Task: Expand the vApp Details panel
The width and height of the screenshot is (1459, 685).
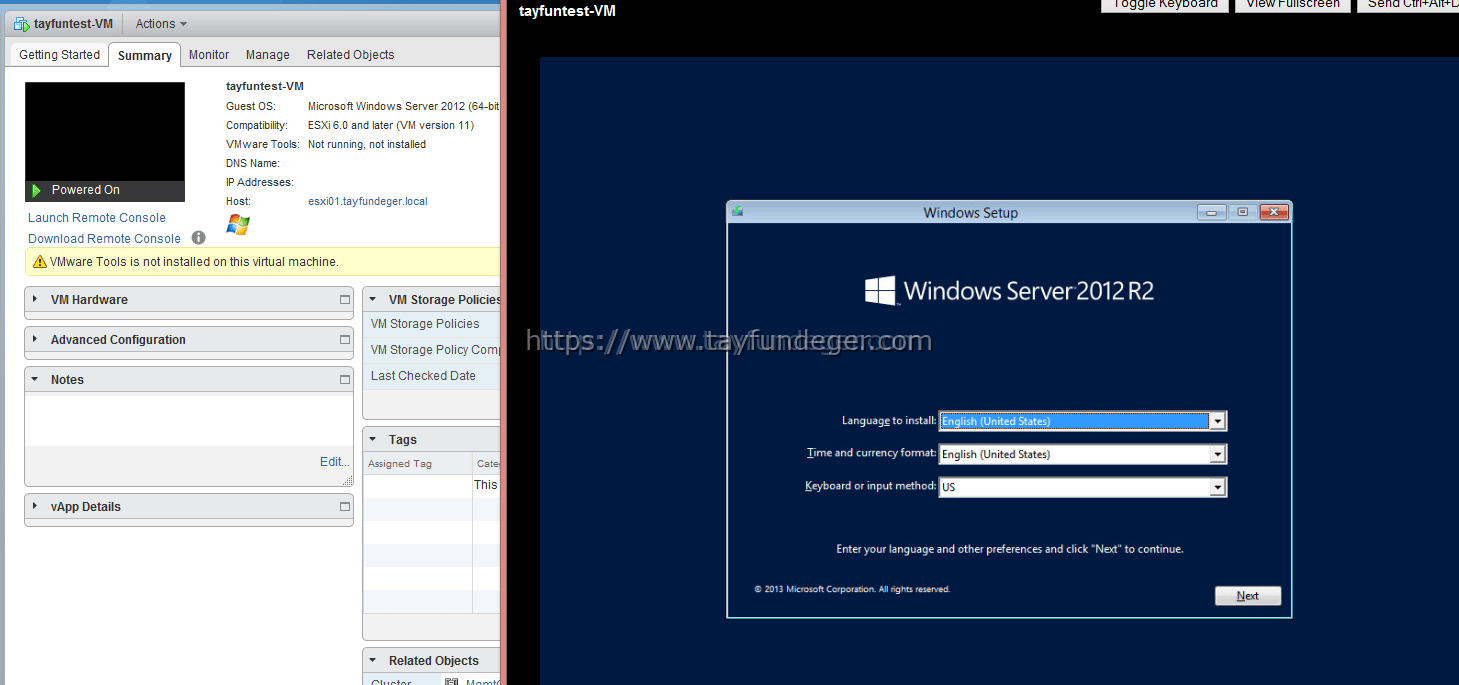Action: click(35, 506)
